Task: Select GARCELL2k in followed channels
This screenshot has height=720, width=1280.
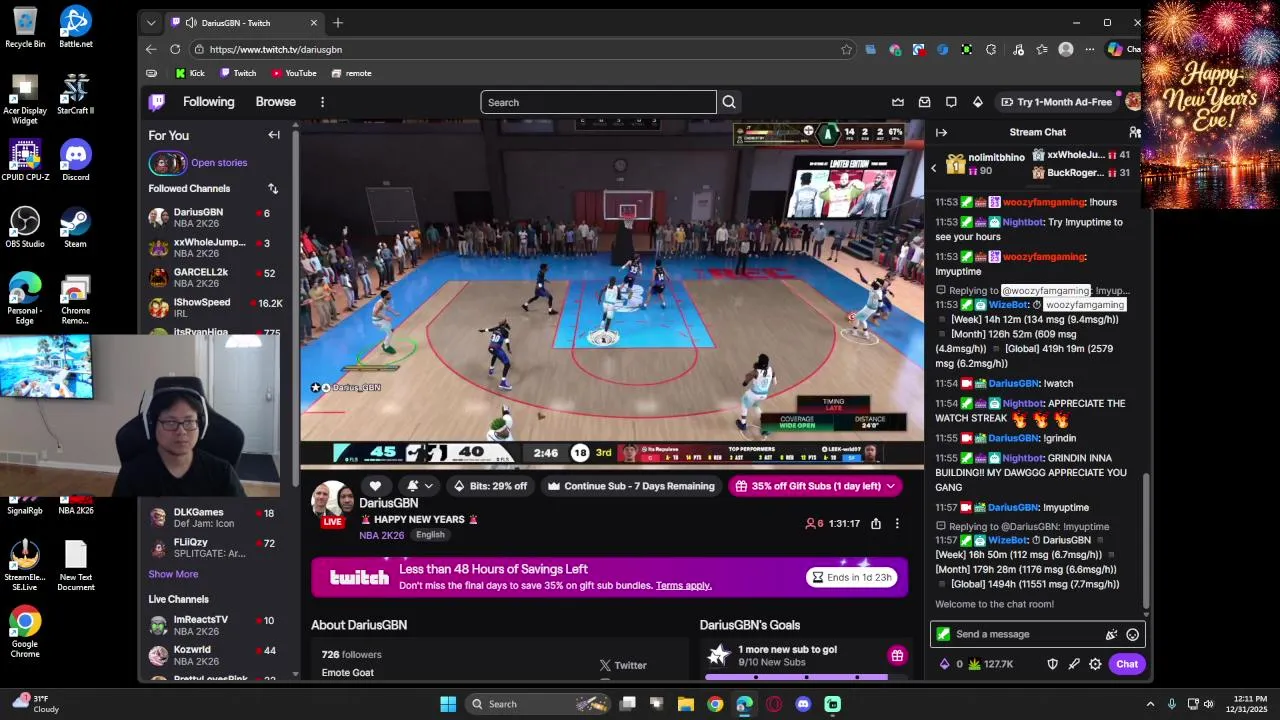Action: [215, 277]
